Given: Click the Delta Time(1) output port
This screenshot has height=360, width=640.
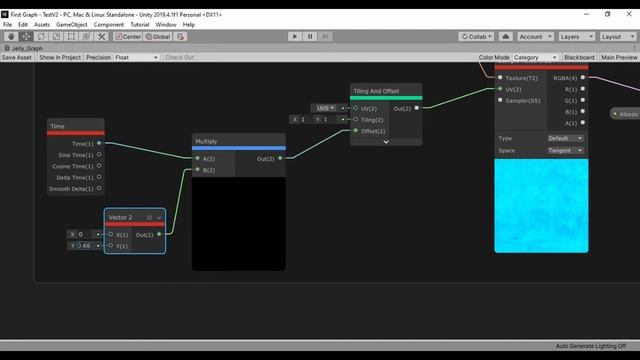Looking at the screenshot, I should [x=99, y=177].
